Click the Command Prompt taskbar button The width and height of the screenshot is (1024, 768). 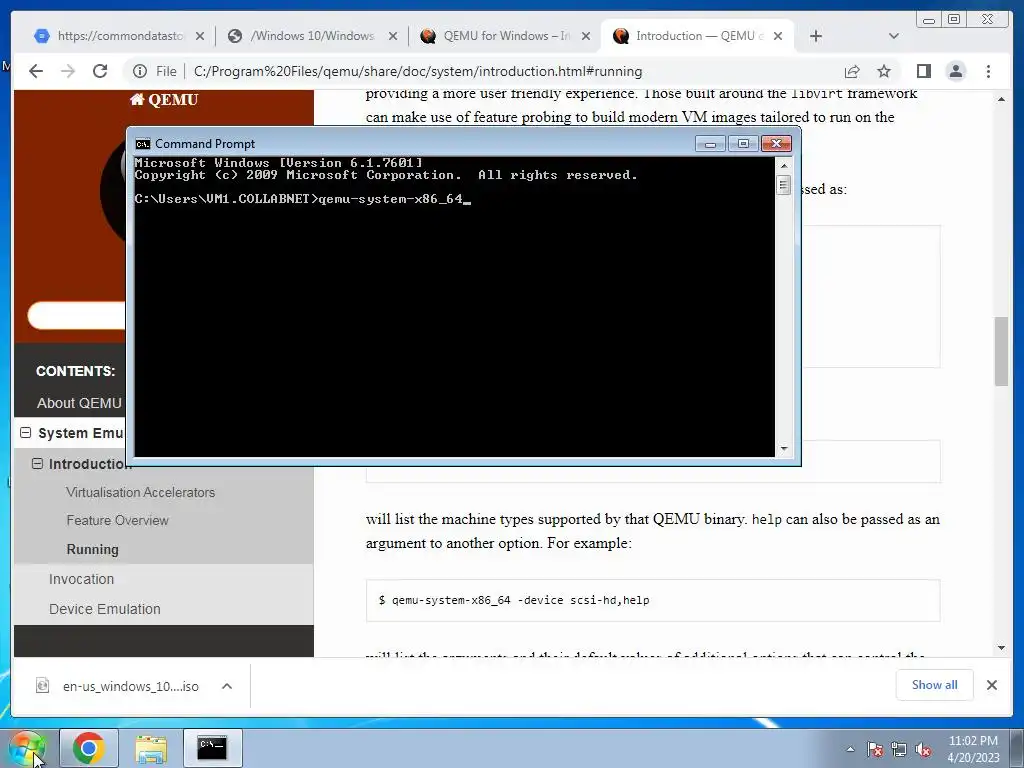tap(213, 748)
